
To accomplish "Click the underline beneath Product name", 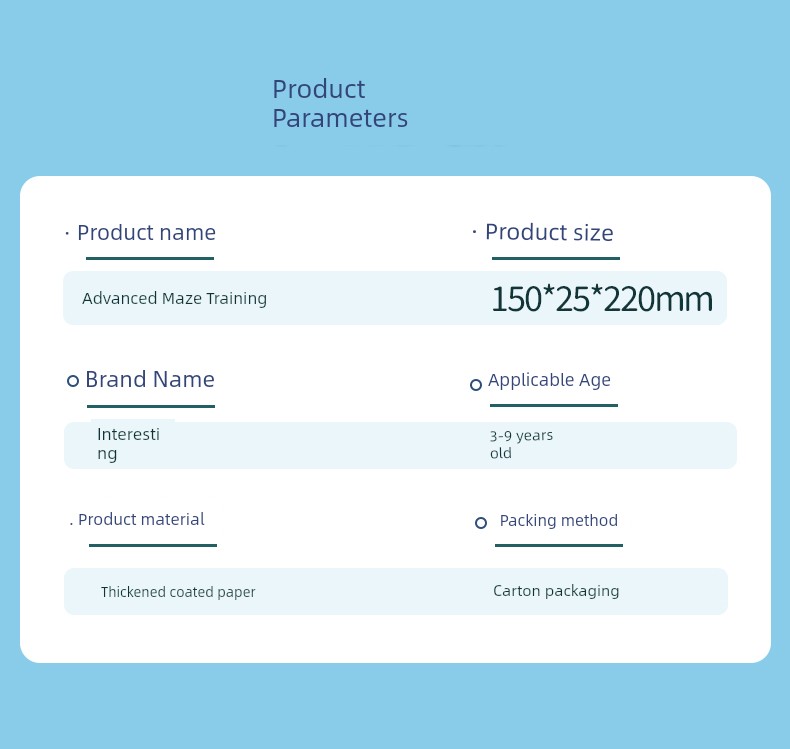I will pos(150,258).
